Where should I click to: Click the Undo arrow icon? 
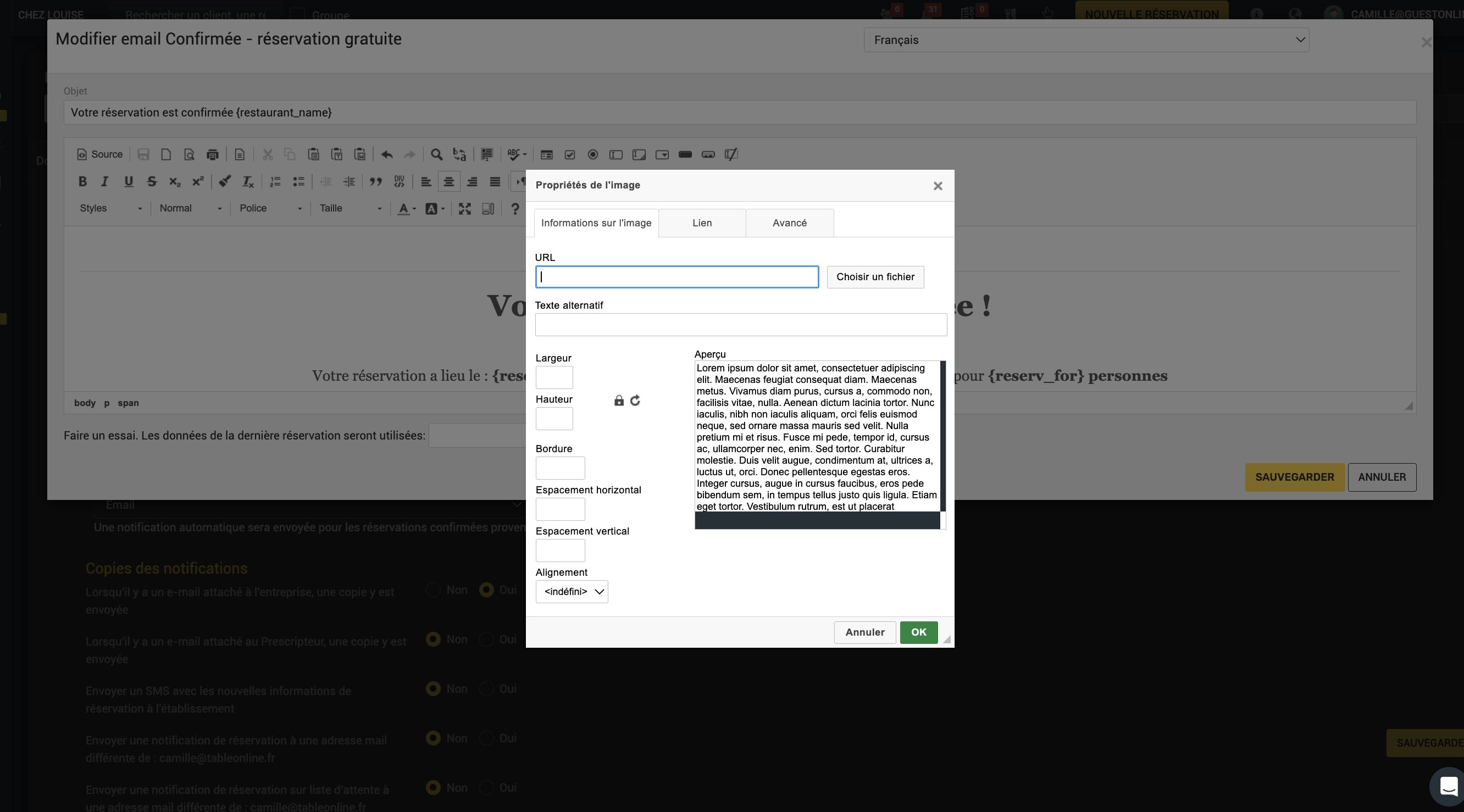tap(387, 154)
